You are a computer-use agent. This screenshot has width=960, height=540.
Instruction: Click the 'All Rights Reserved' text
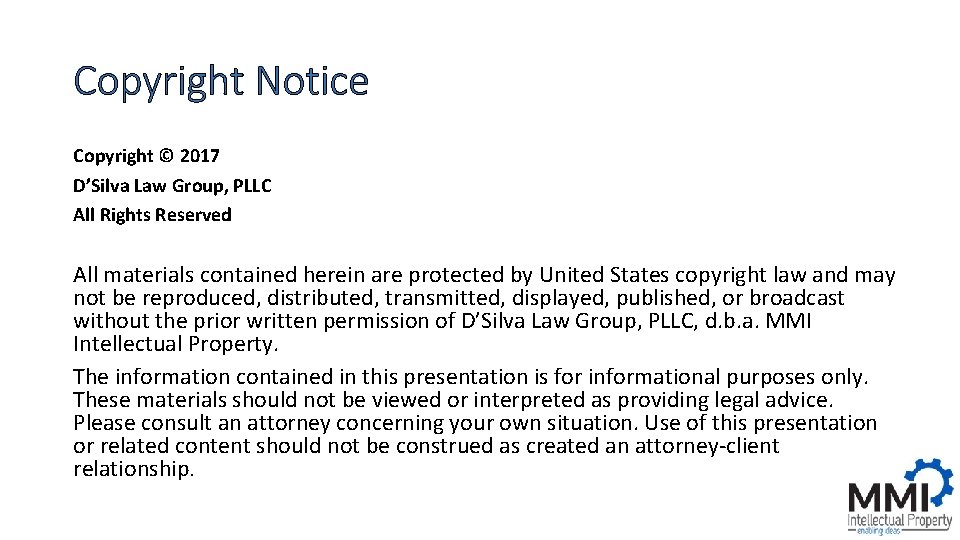coord(152,215)
